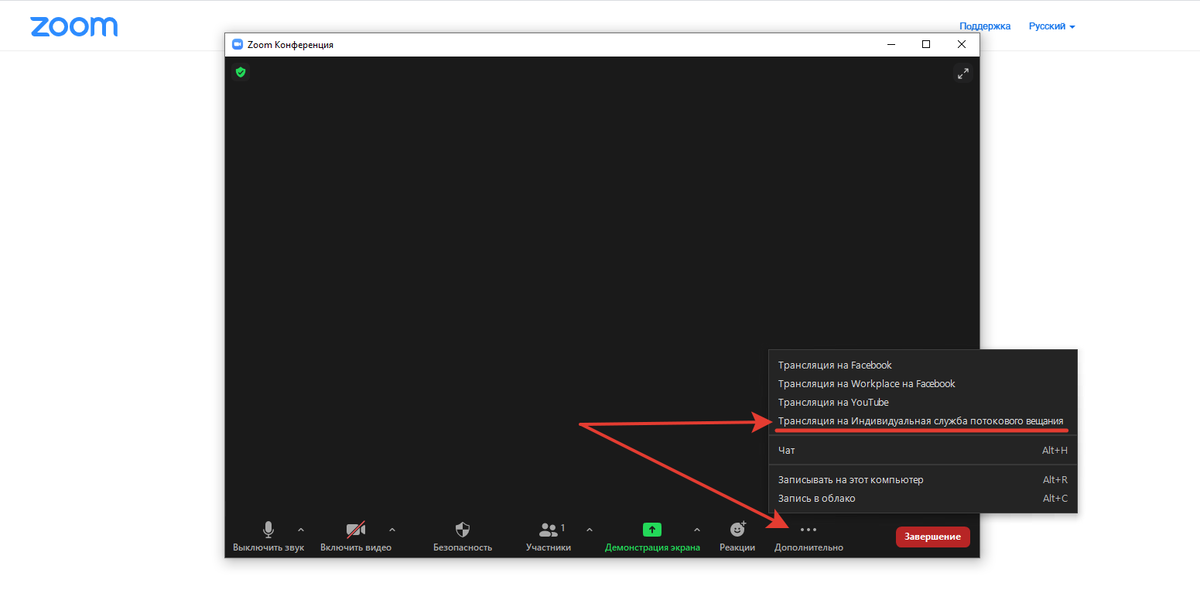This screenshot has width=1200, height=597.
Task: Click Zoom app icon in the title bar
Action: click(237, 44)
